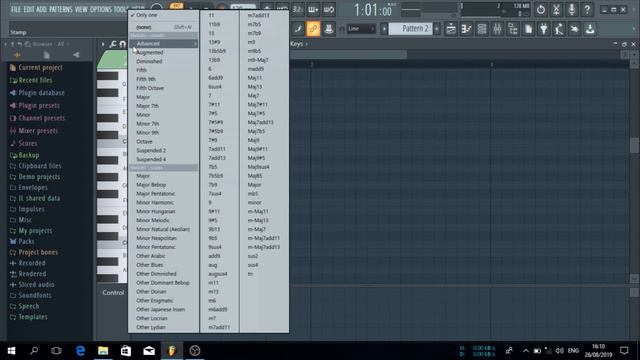Click the tempo tapper figure icon

click(x=559, y=29)
